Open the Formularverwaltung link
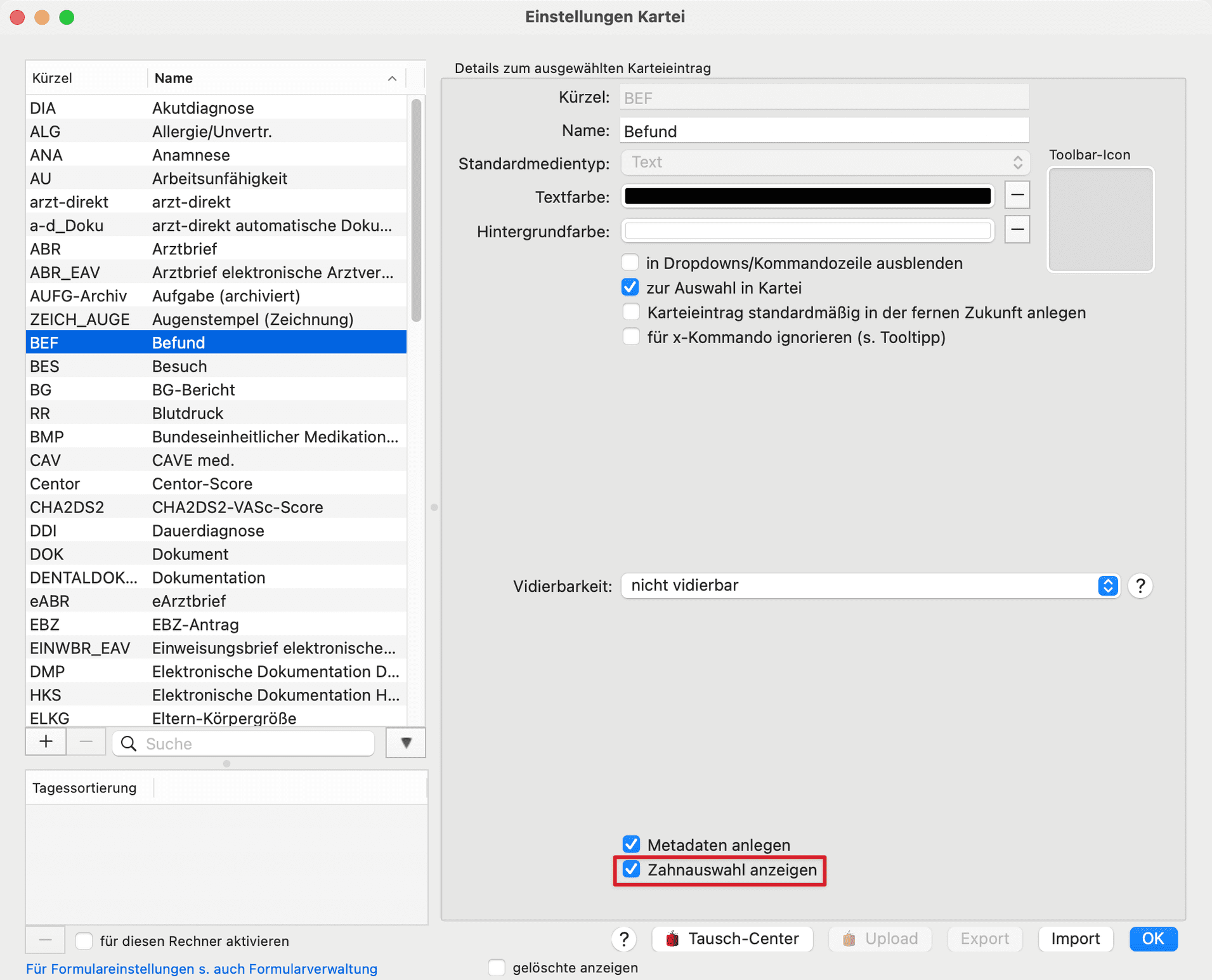Image resolution: width=1212 pixels, height=980 pixels. click(x=202, y=969)
